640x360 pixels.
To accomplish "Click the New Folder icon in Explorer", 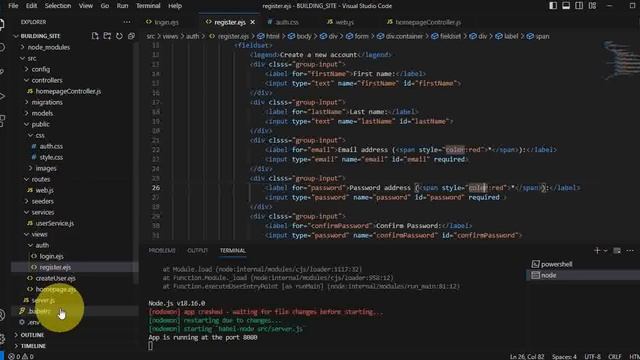I will (x=107, y=36).
